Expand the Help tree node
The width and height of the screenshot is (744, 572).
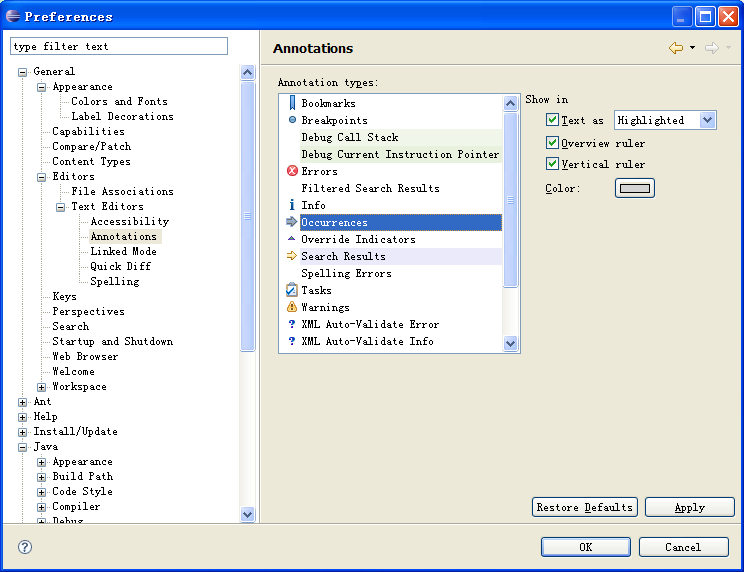(x=22, y=417)
